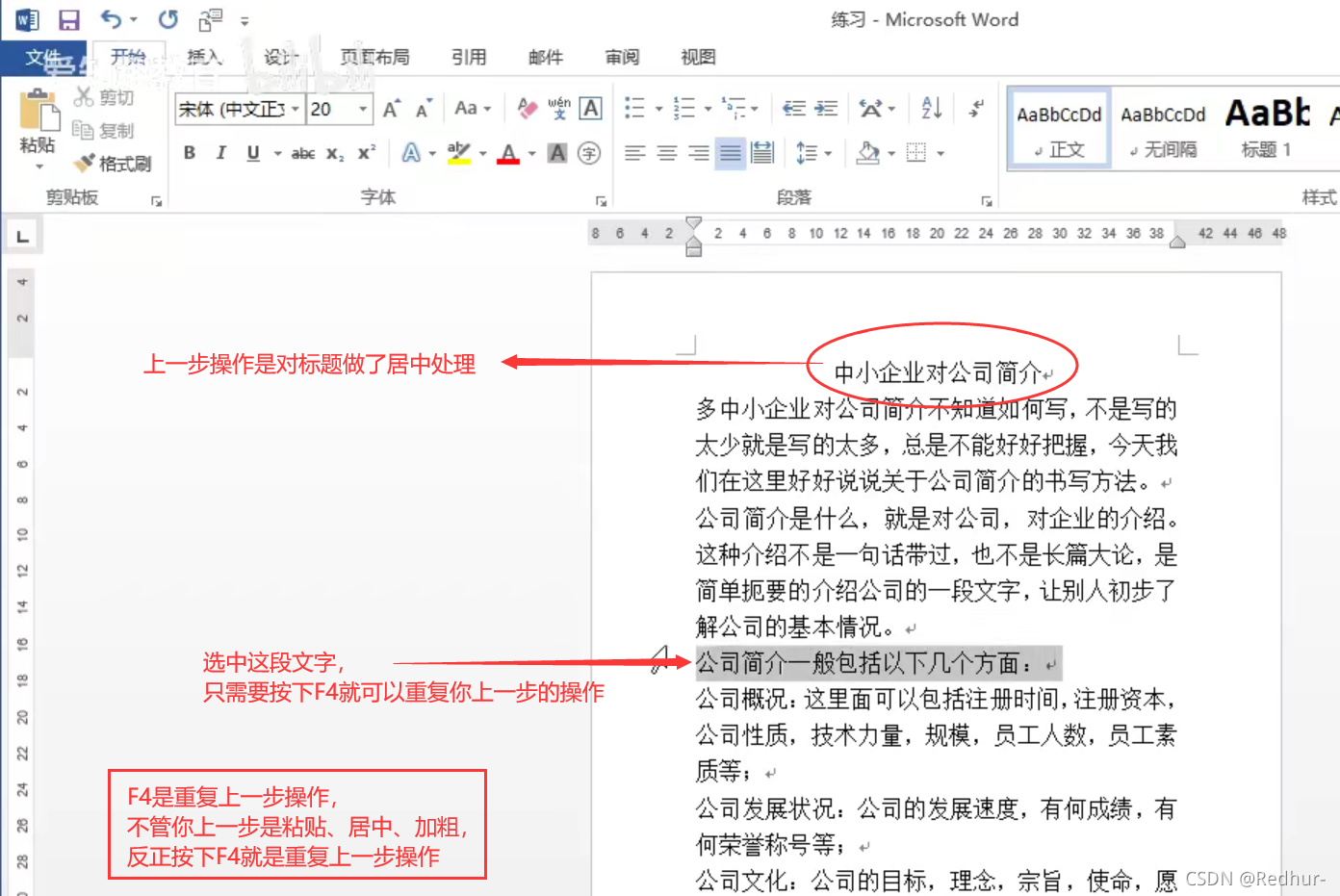This screenshot has height=896, width=1340.
Task: Click the phonetic guide (拼音指南) icon
Action: [x=559, y=108]
